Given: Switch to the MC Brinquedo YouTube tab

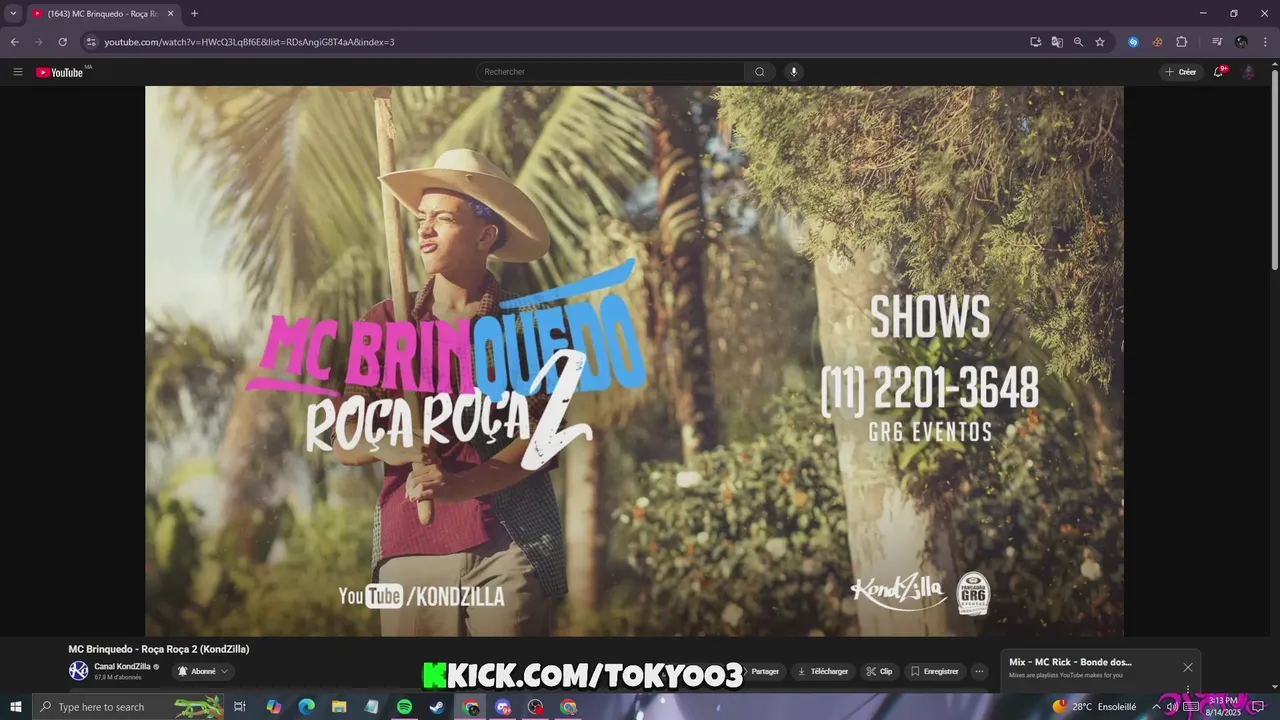Looking at the screenshot, I should pos(102,14).
